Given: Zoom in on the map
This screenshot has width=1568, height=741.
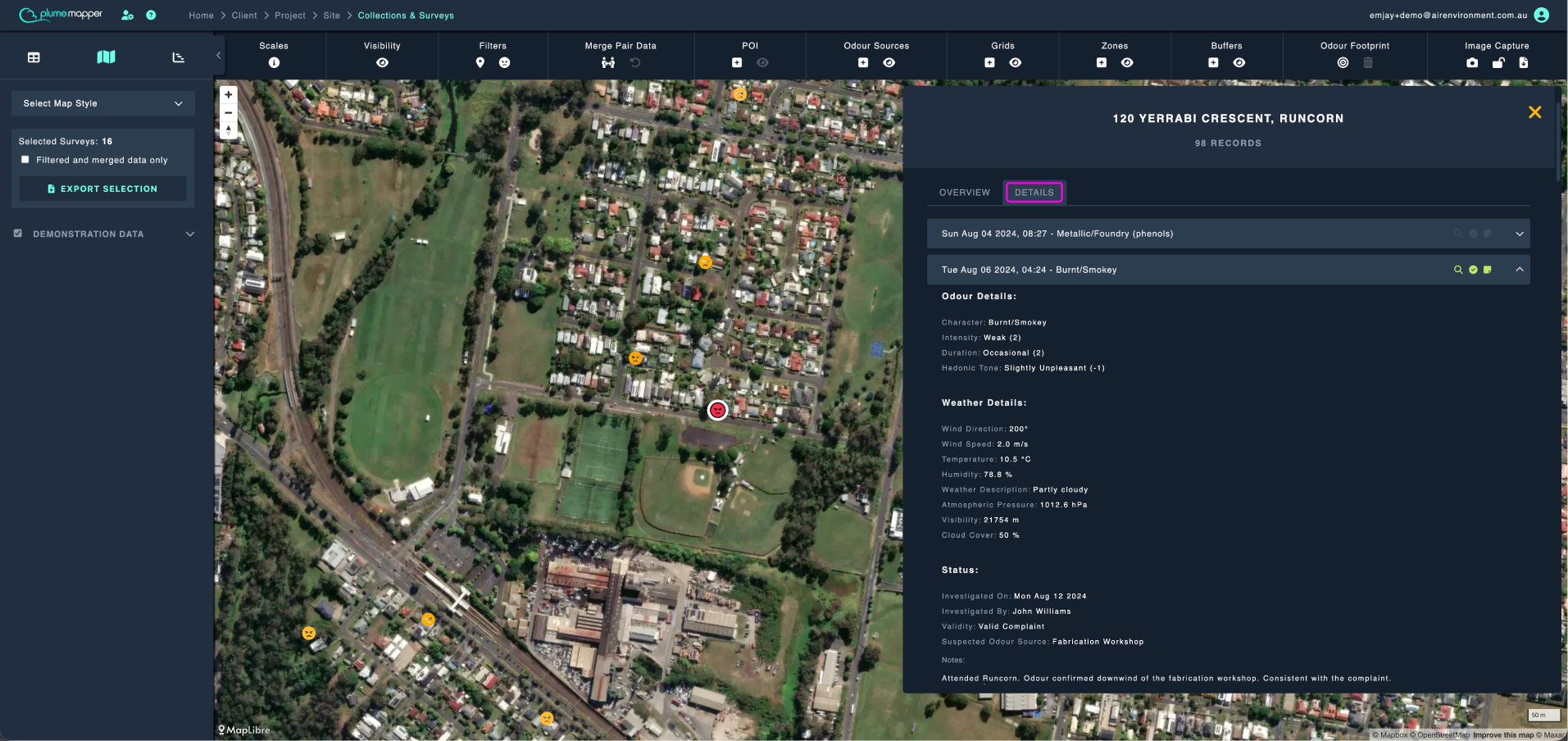Looking at the screenshot, I should pyautogui.click(x=229, y=95).
